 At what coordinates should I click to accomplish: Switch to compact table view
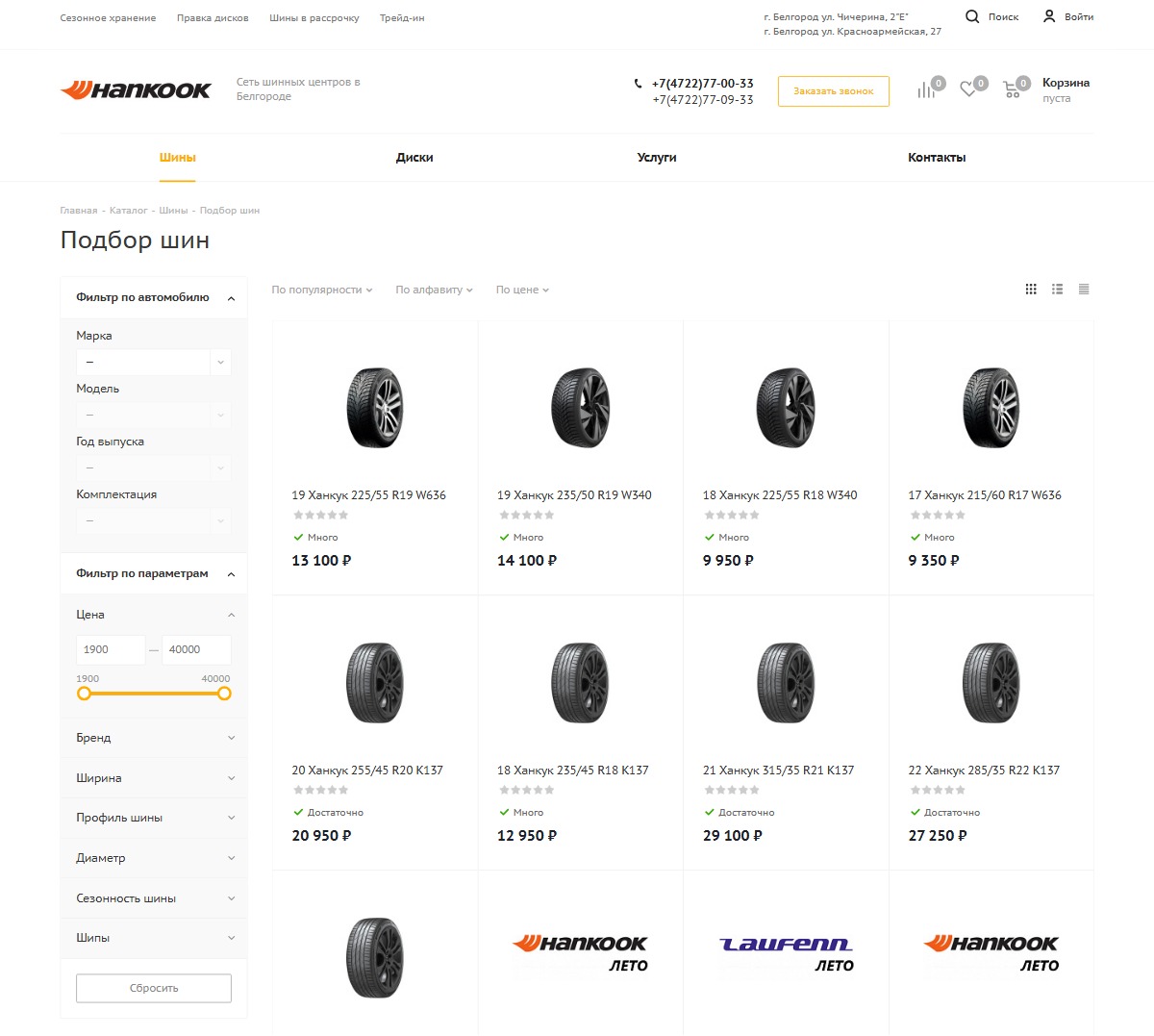[1084, 290]
